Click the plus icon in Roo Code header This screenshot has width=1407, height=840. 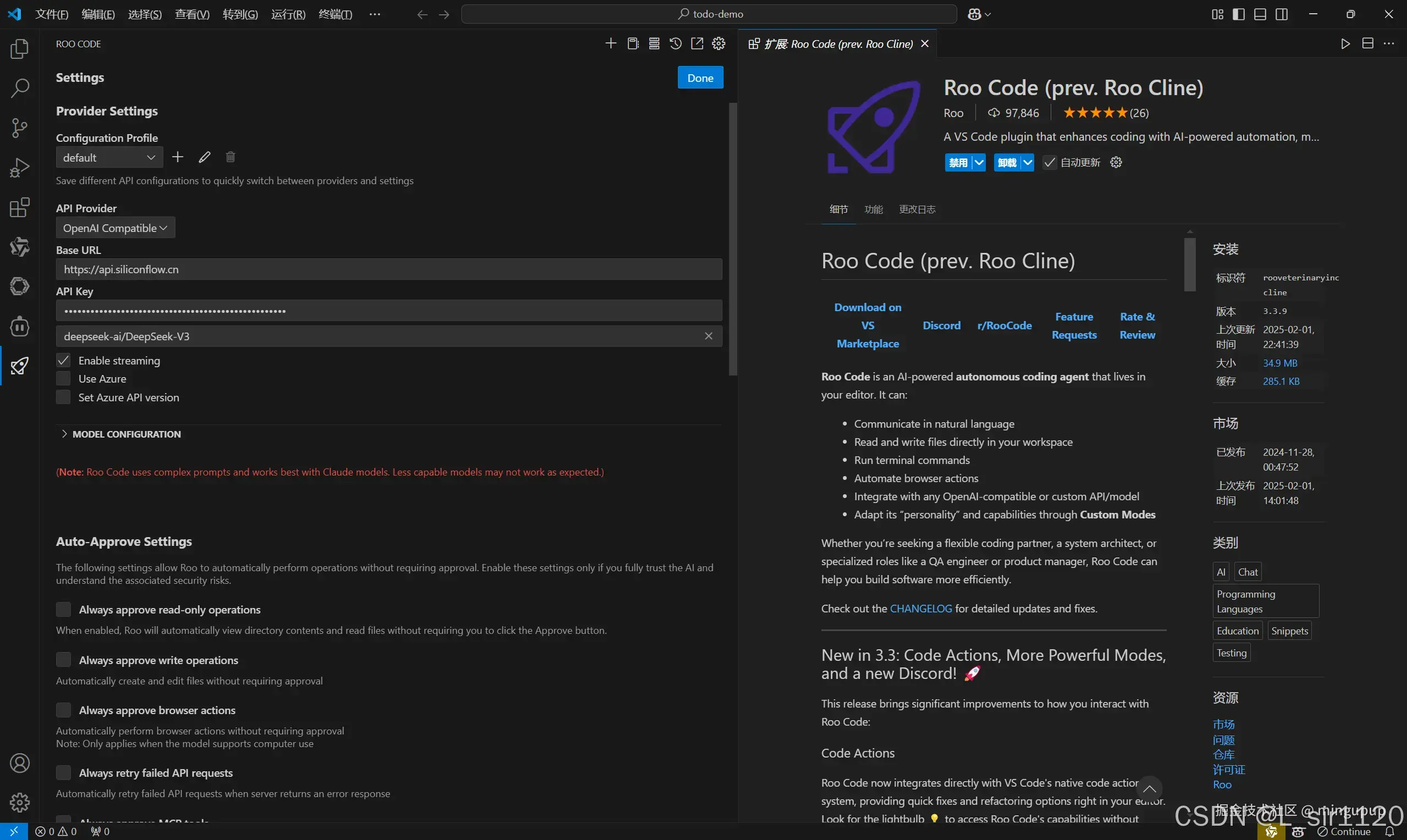611,43
